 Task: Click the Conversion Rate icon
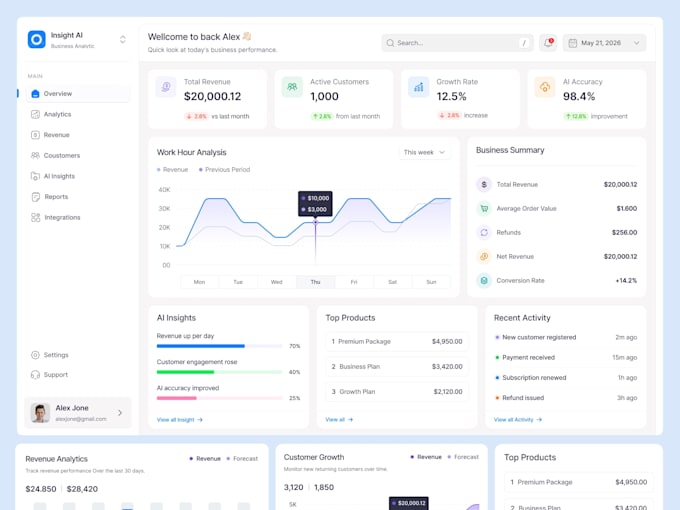(484, 281)
